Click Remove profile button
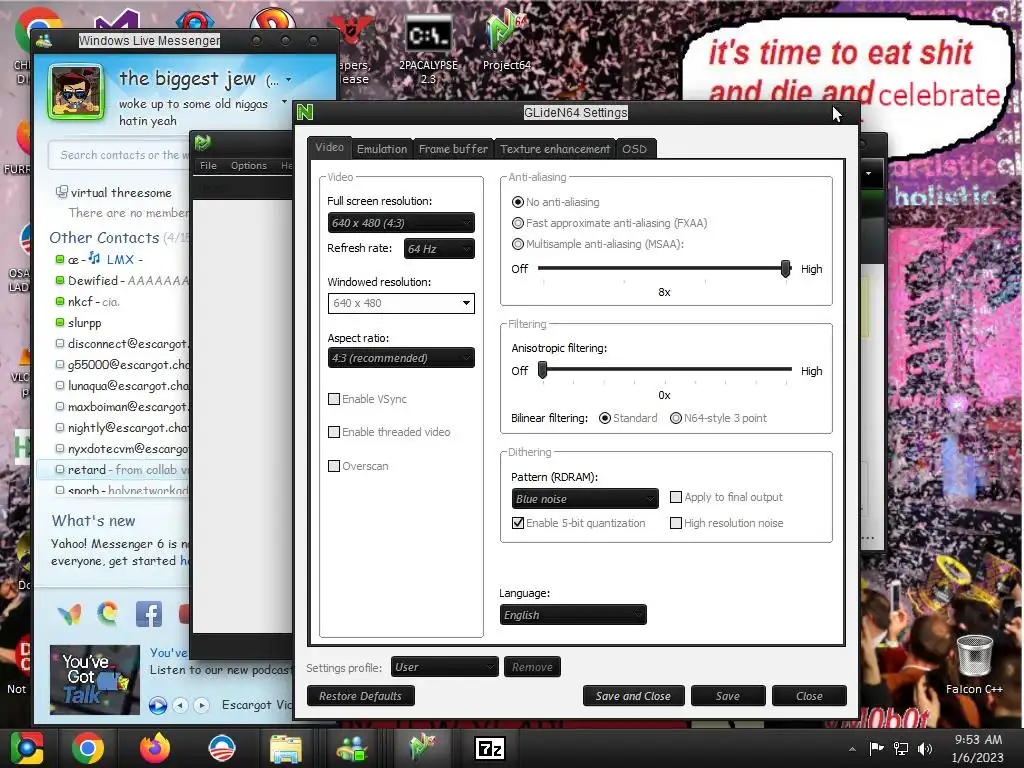 tap(532, 667)
